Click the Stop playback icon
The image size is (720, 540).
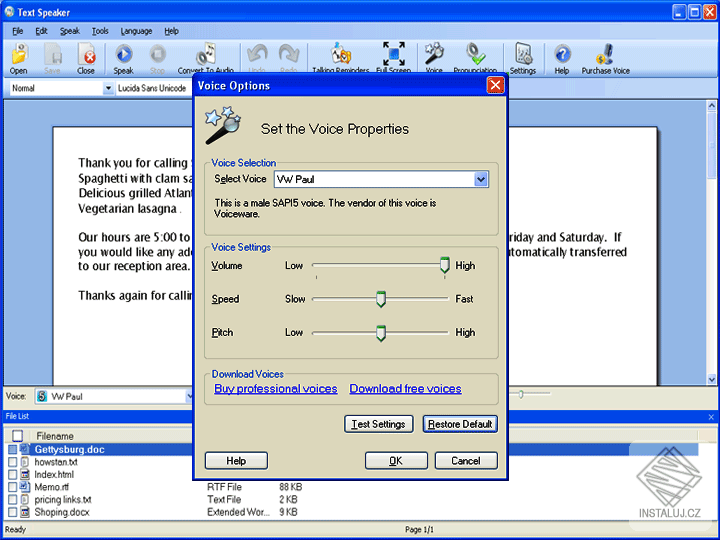pos(158,58)
